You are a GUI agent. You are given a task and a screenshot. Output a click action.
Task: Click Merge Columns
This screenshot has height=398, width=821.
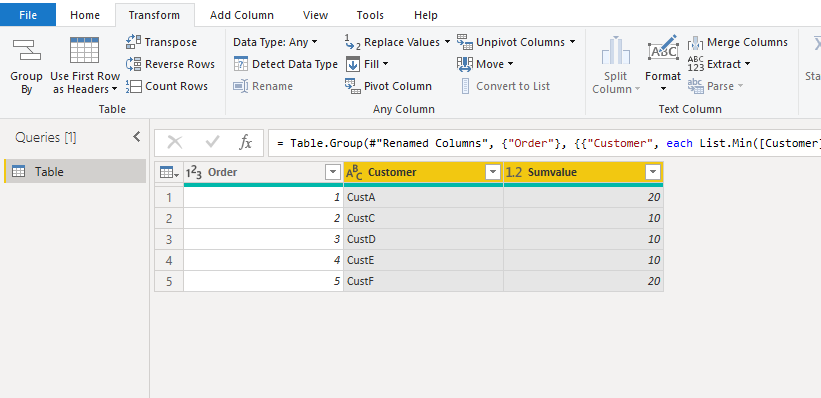737,42
